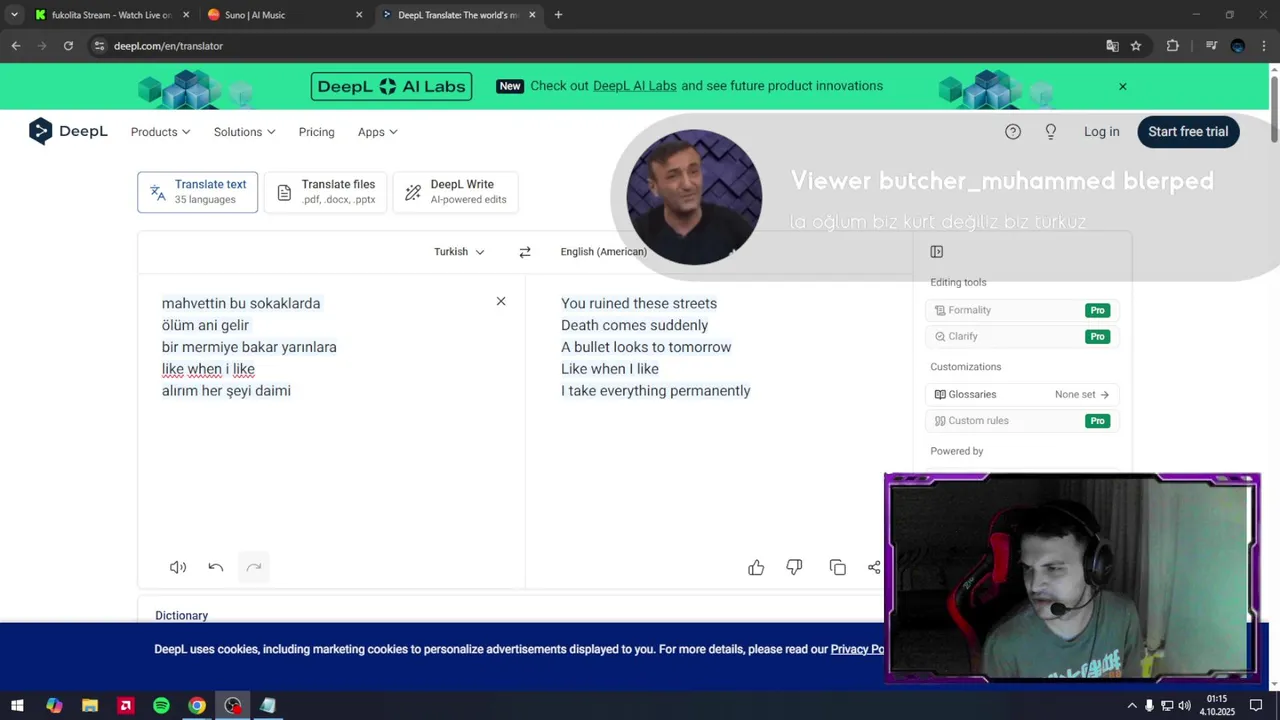Select Translate files tab

pos(325,192)
